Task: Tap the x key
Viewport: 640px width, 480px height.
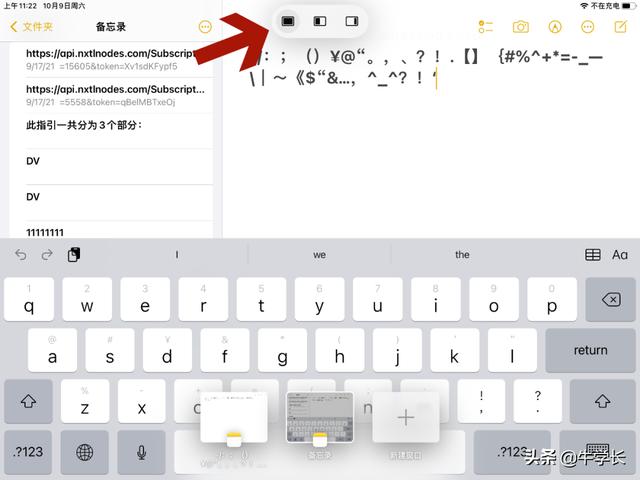Action: click(x=142, y=401)
